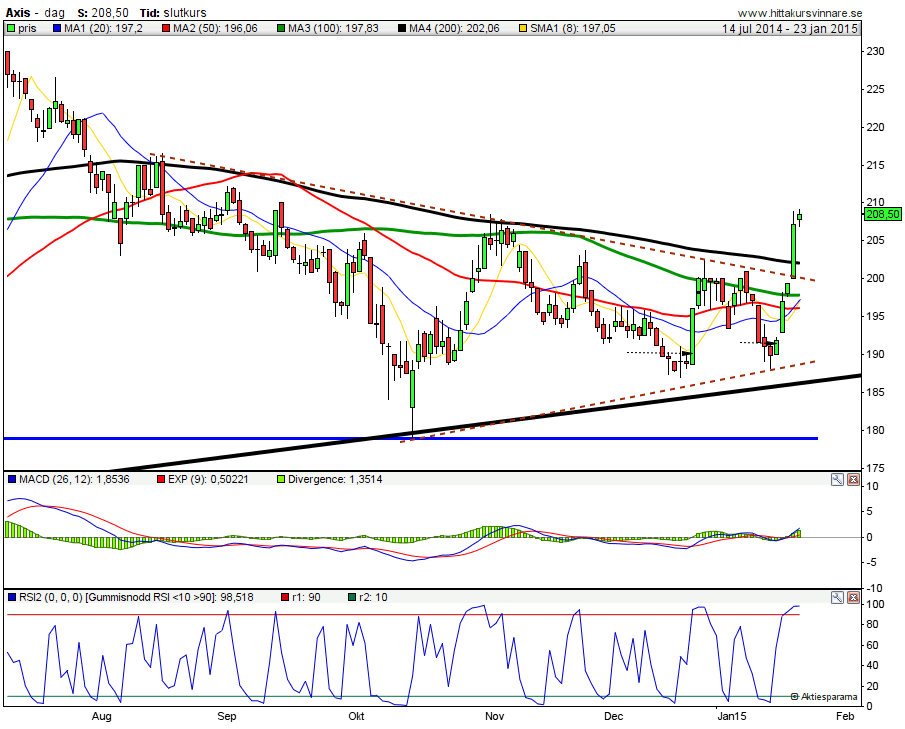Click the -10 MACD axis label

coord(874,588)
